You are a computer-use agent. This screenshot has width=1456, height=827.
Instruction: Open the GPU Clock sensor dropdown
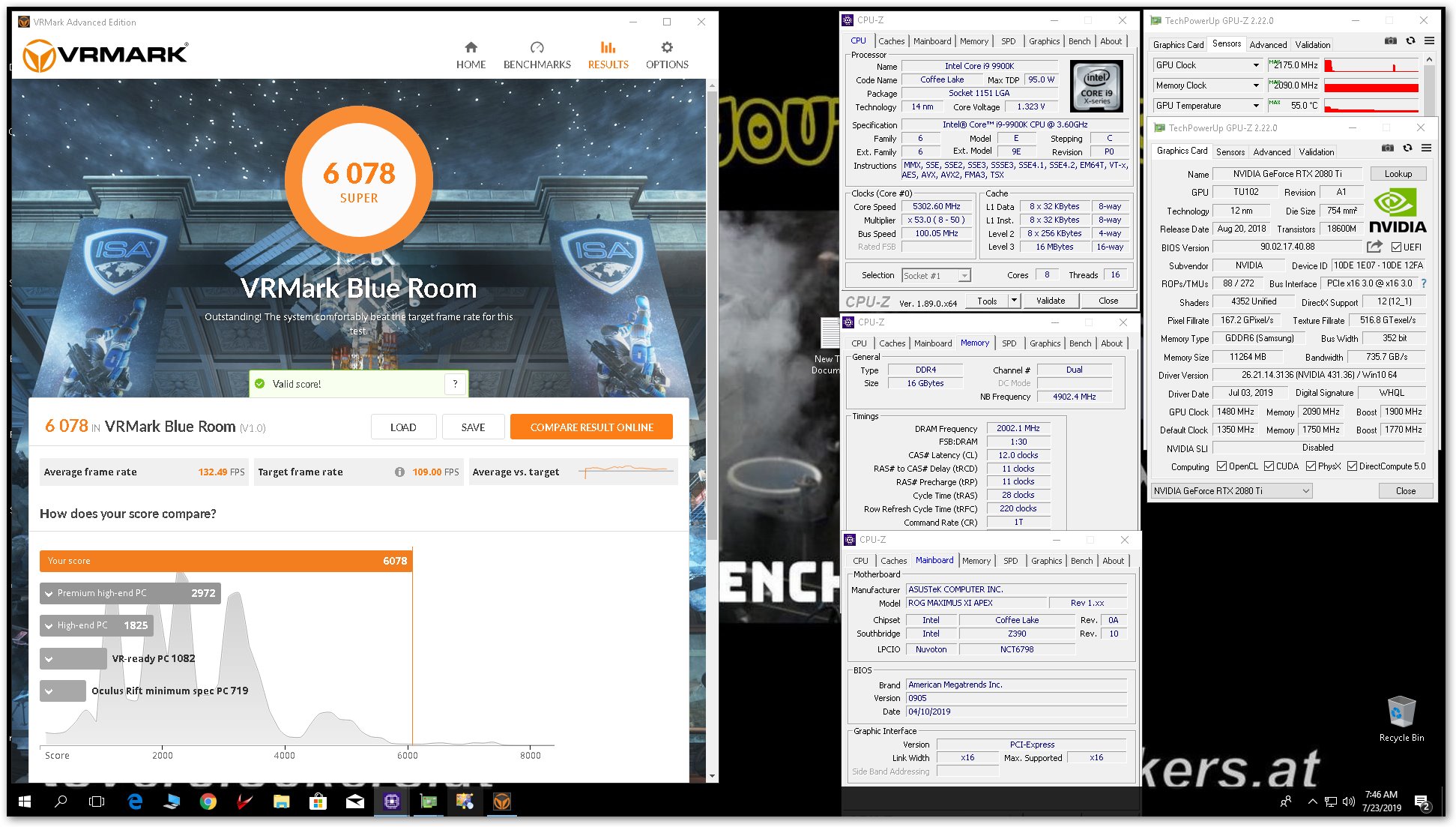click(x=1257, y=65)
